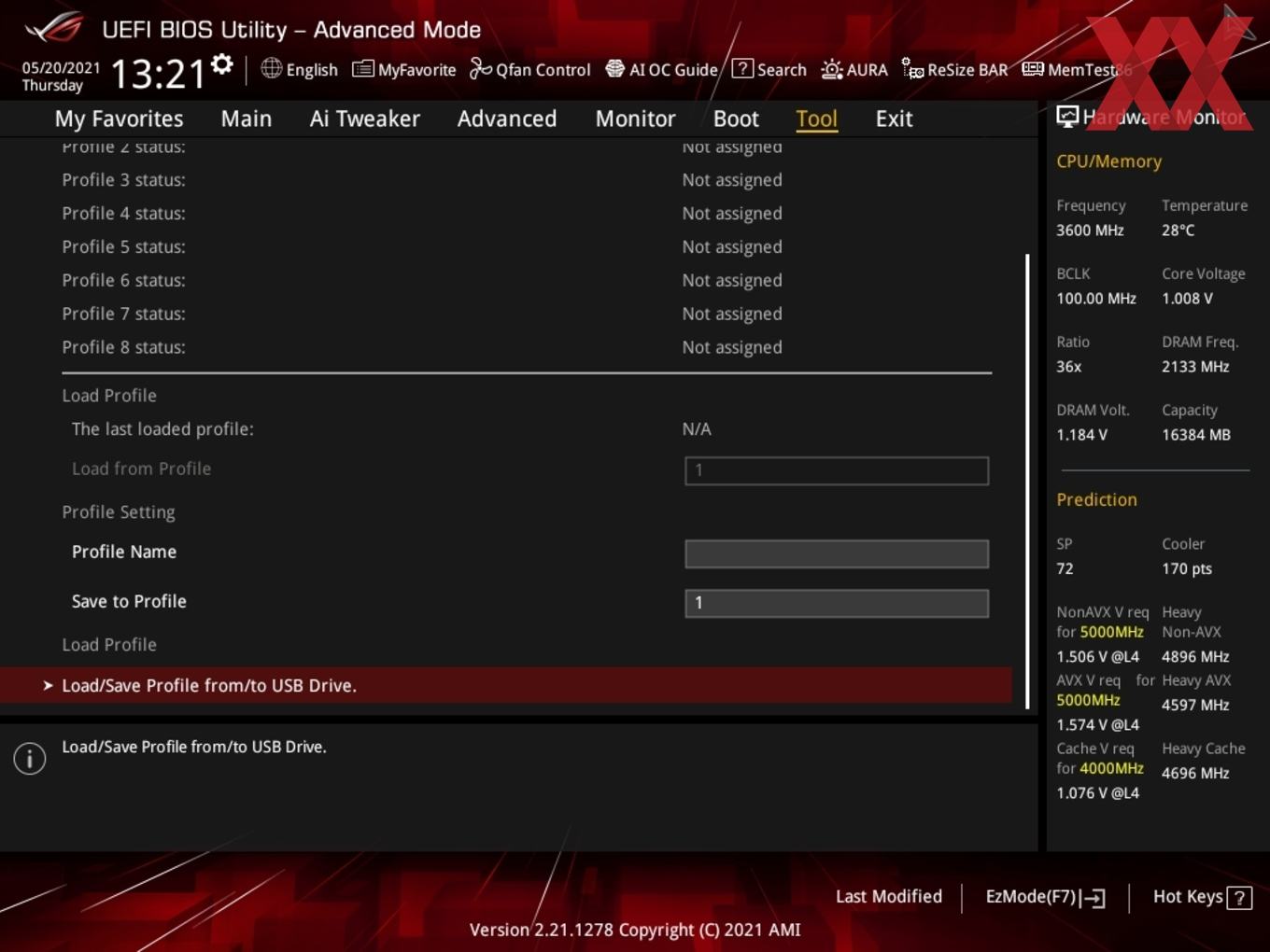Open the Advanced tab
This screenshot has width=1270, height=952.
click(x=507, y=119)
